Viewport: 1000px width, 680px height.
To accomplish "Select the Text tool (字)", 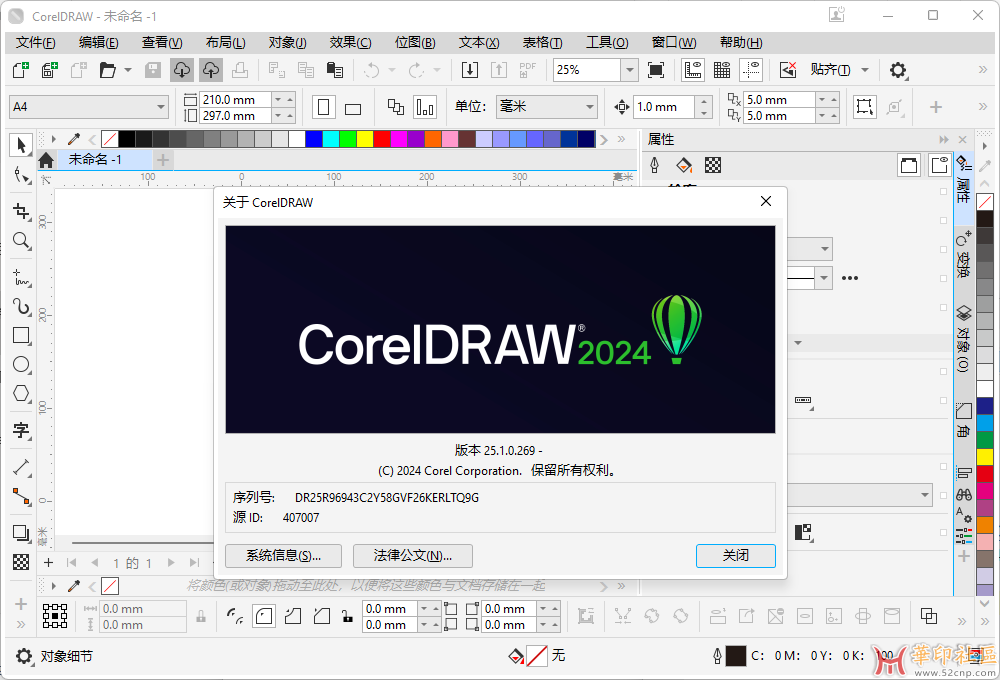I will [x=21, y=431].
